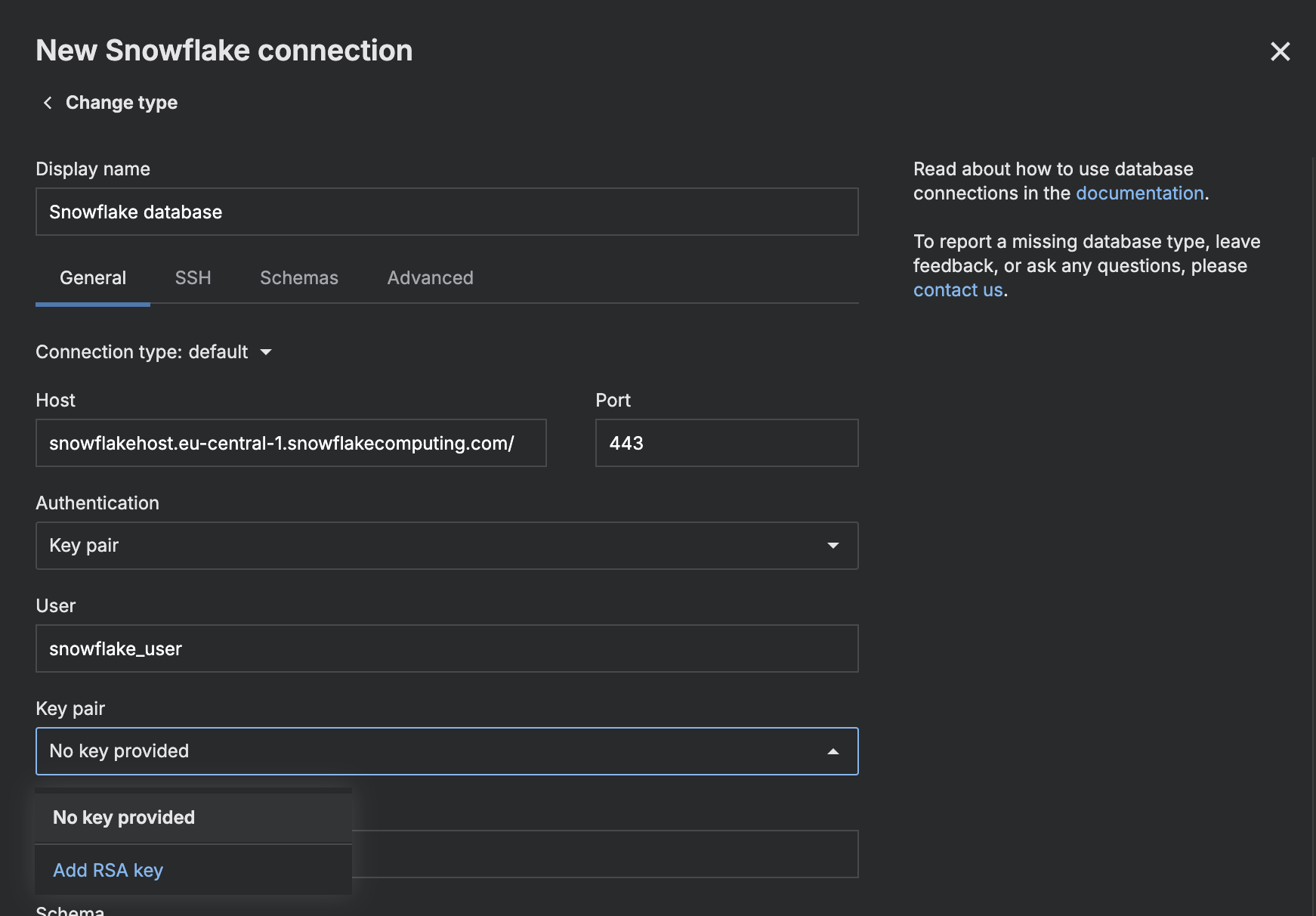Click Change type to go back
Viewport: 1316px width, 916px height.
coord(121,102)
